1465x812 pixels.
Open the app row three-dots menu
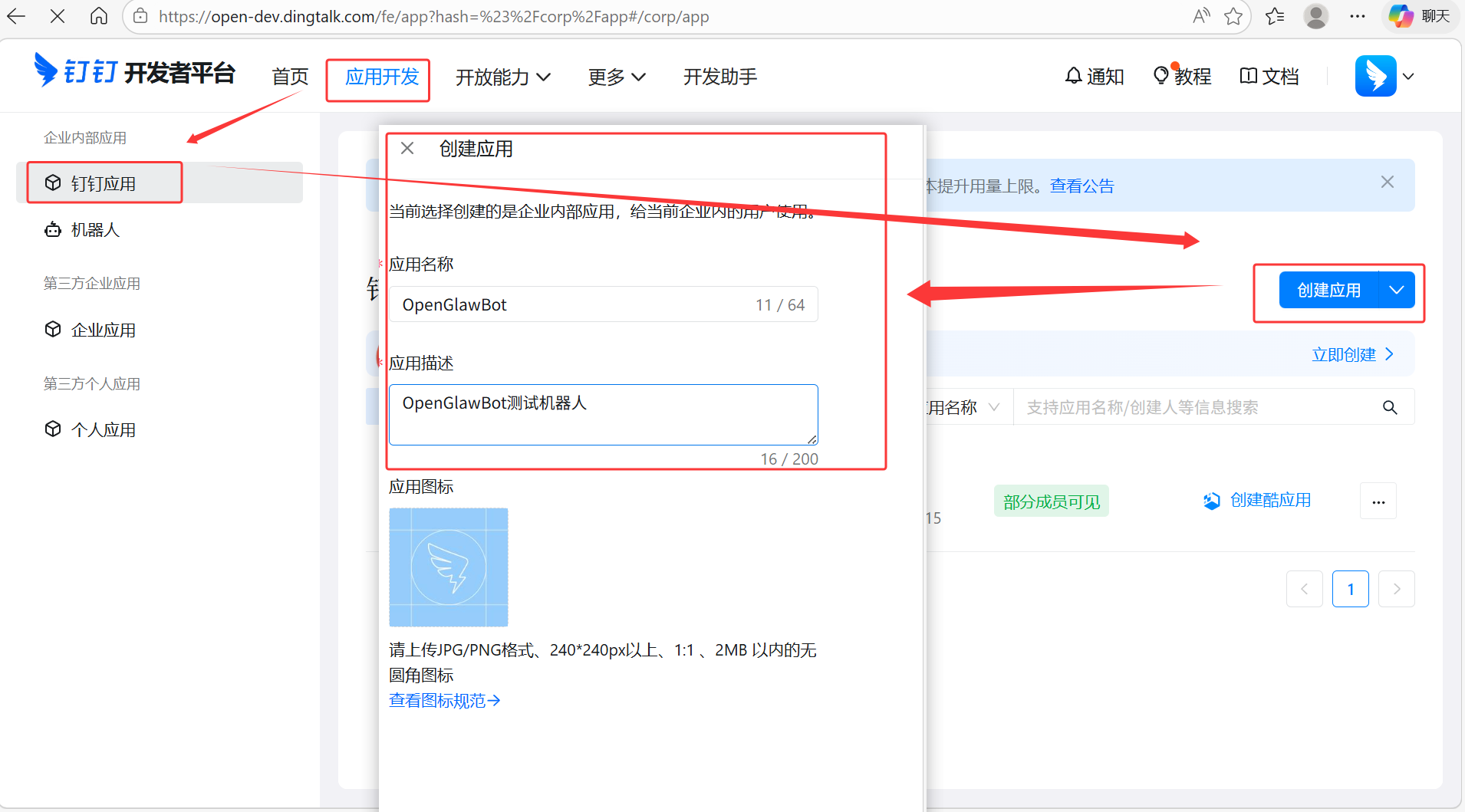[x=1378, y=501]
